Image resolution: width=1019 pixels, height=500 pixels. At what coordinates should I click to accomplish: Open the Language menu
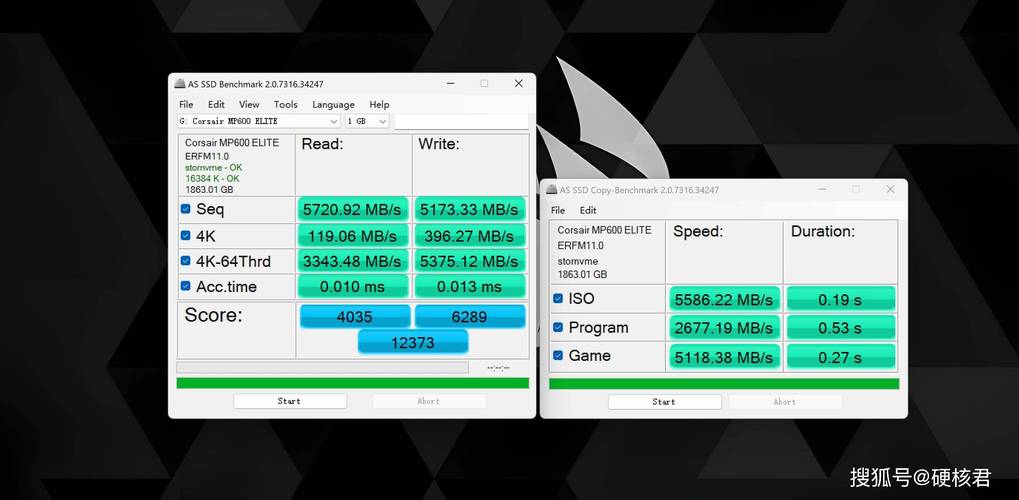[x=333, y=105]
